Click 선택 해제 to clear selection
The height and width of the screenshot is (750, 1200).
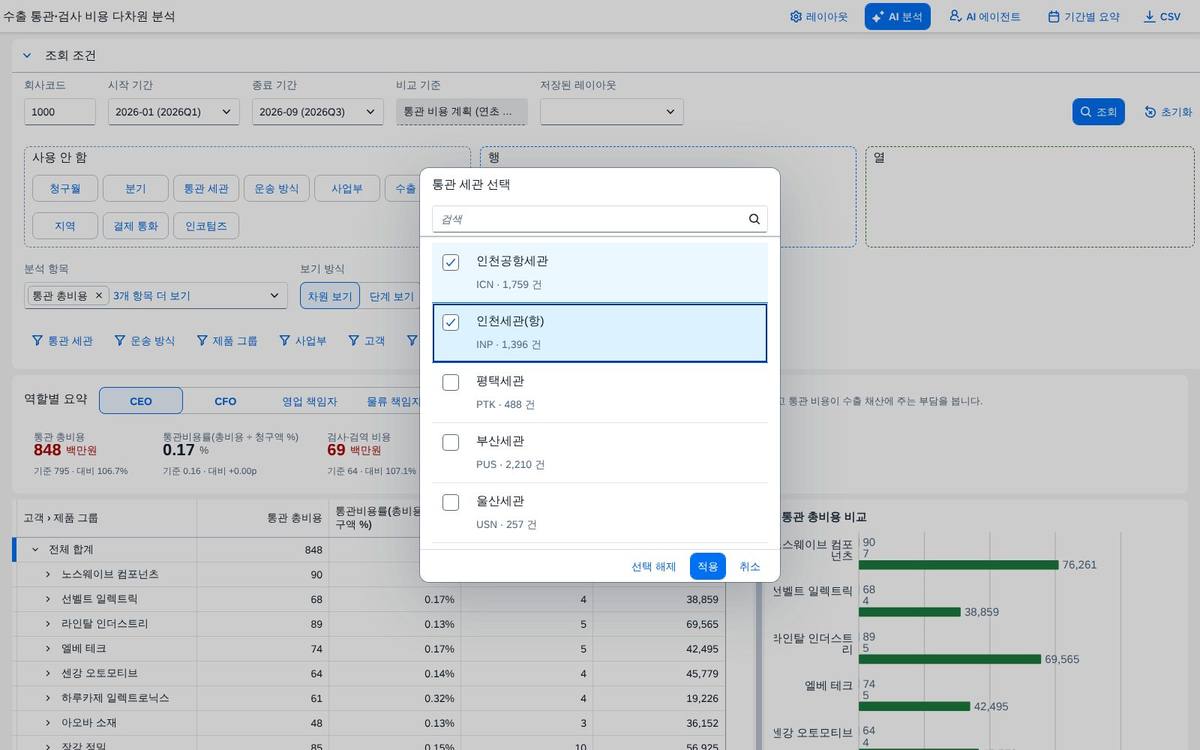[654, 566]
